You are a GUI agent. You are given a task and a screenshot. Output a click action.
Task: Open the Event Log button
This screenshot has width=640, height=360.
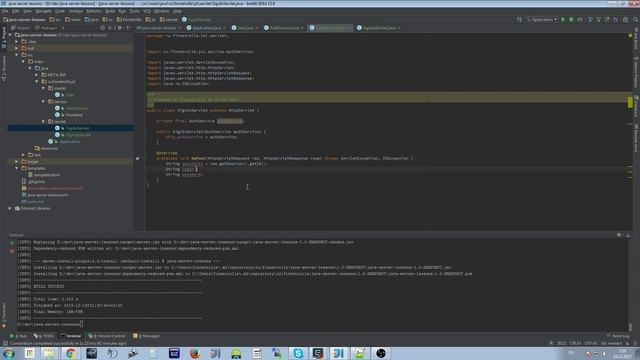pyautogui.click(x=618, y=336)
